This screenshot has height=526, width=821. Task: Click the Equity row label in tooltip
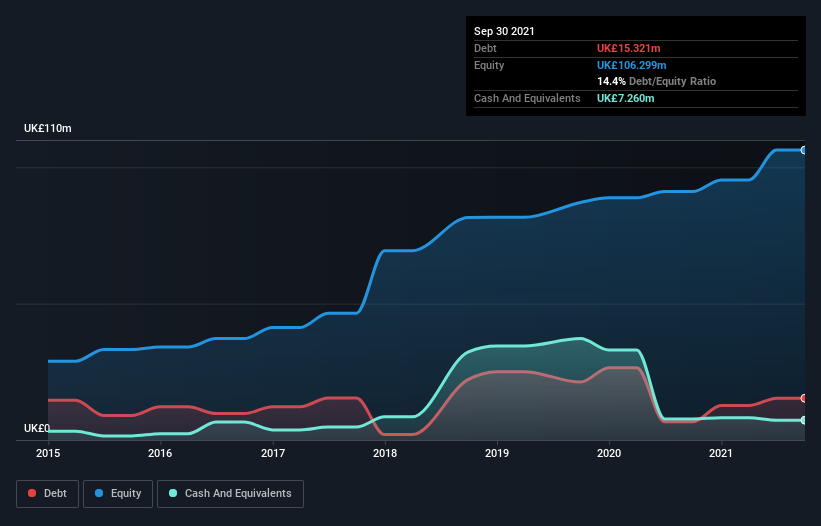[489, 65]
